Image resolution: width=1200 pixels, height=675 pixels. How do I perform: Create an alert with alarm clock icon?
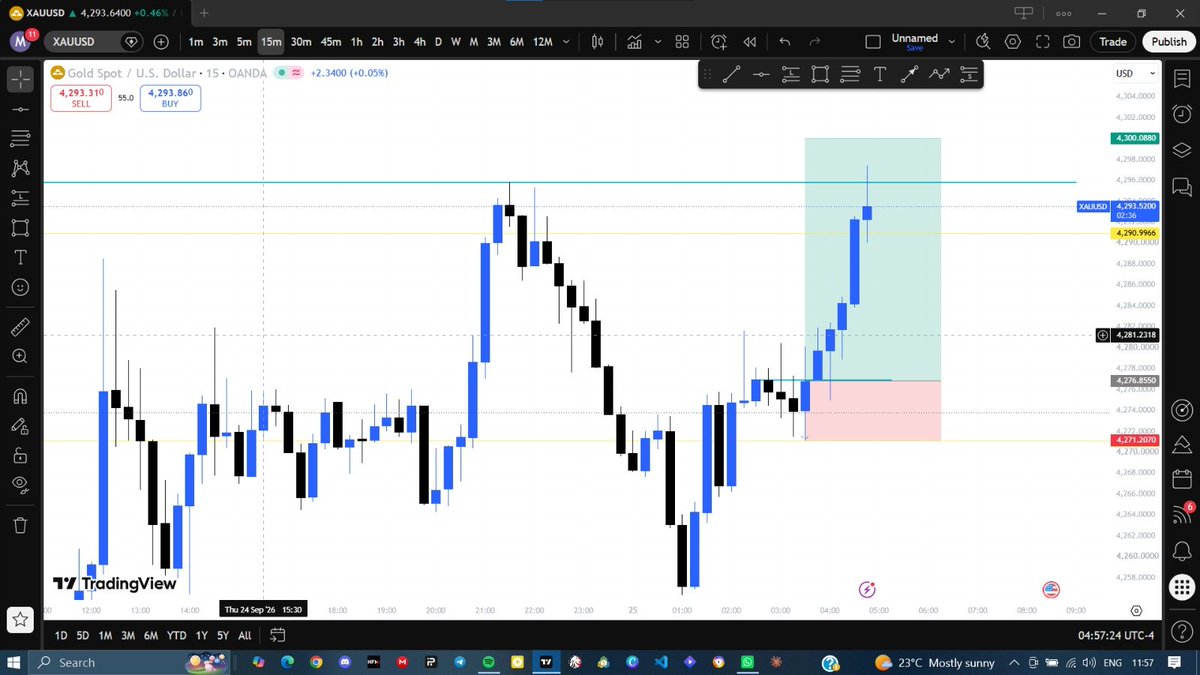click(720, 42)
